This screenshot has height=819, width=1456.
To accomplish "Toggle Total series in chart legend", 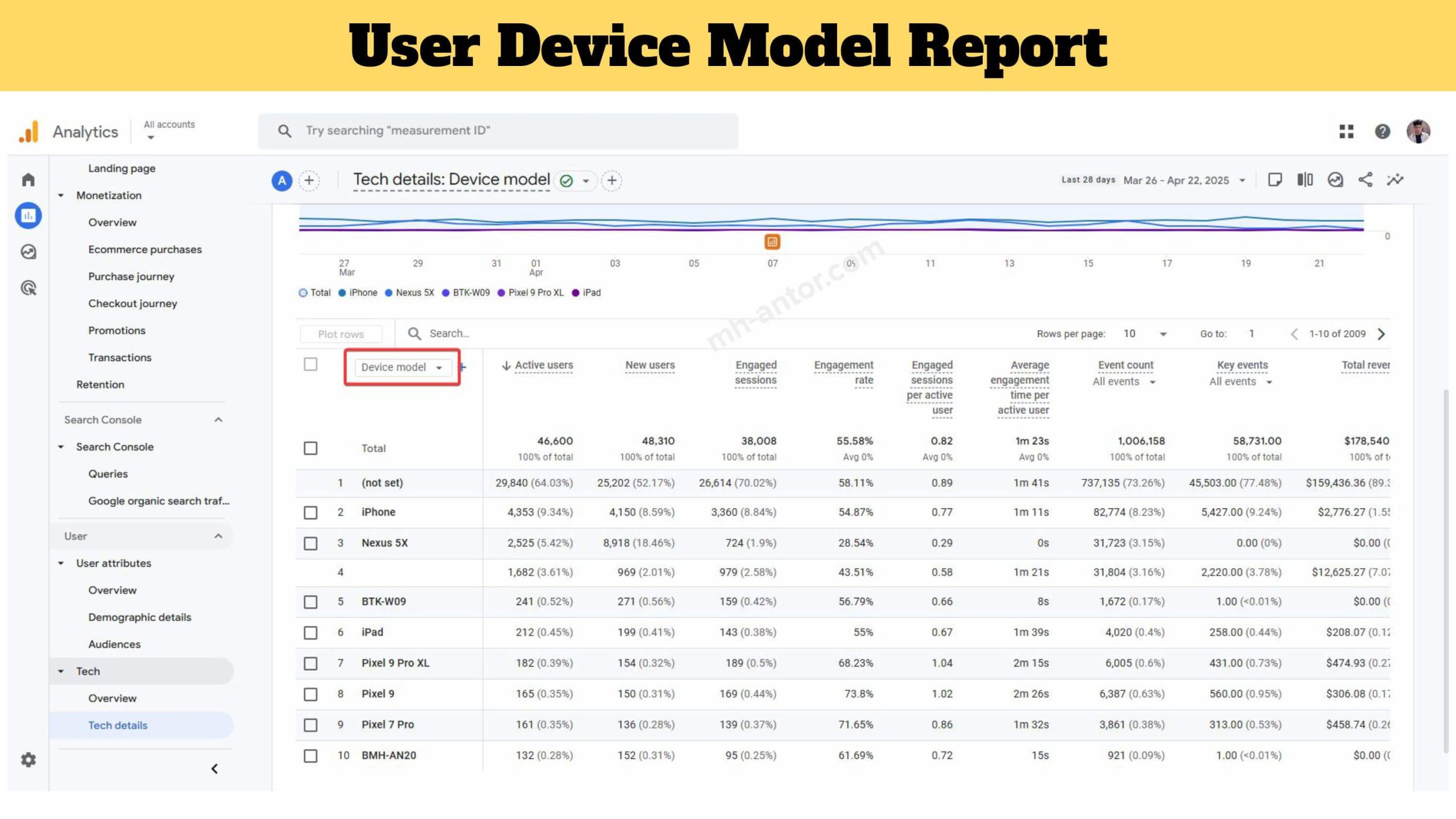I will tap(315, 292).
